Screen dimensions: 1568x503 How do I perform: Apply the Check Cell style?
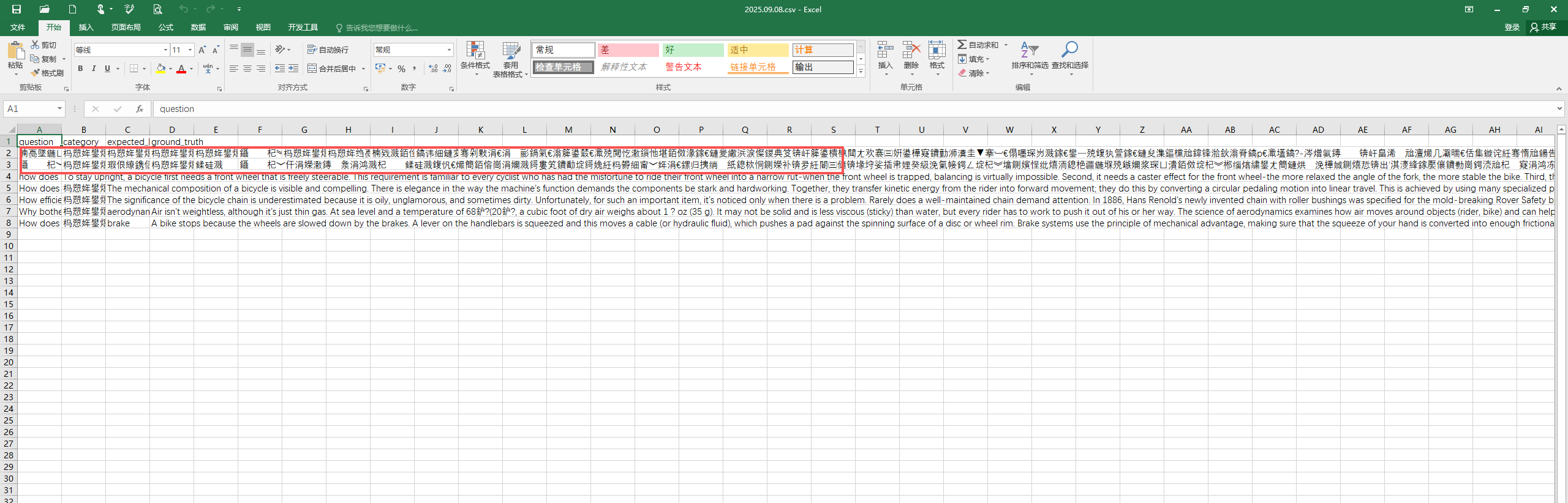[x=563, y=67]
